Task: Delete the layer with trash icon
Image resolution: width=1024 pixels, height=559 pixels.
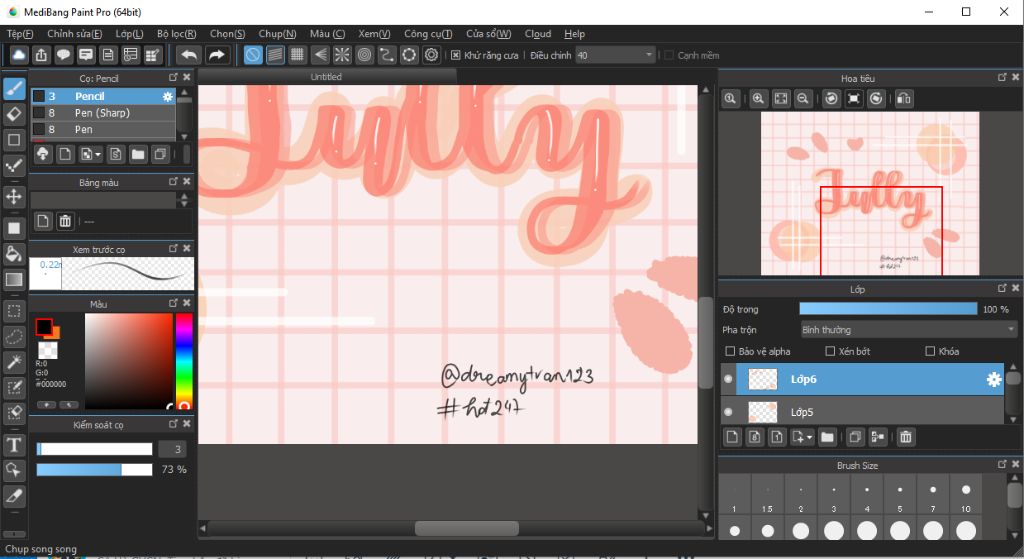Action: click(906, 437)
